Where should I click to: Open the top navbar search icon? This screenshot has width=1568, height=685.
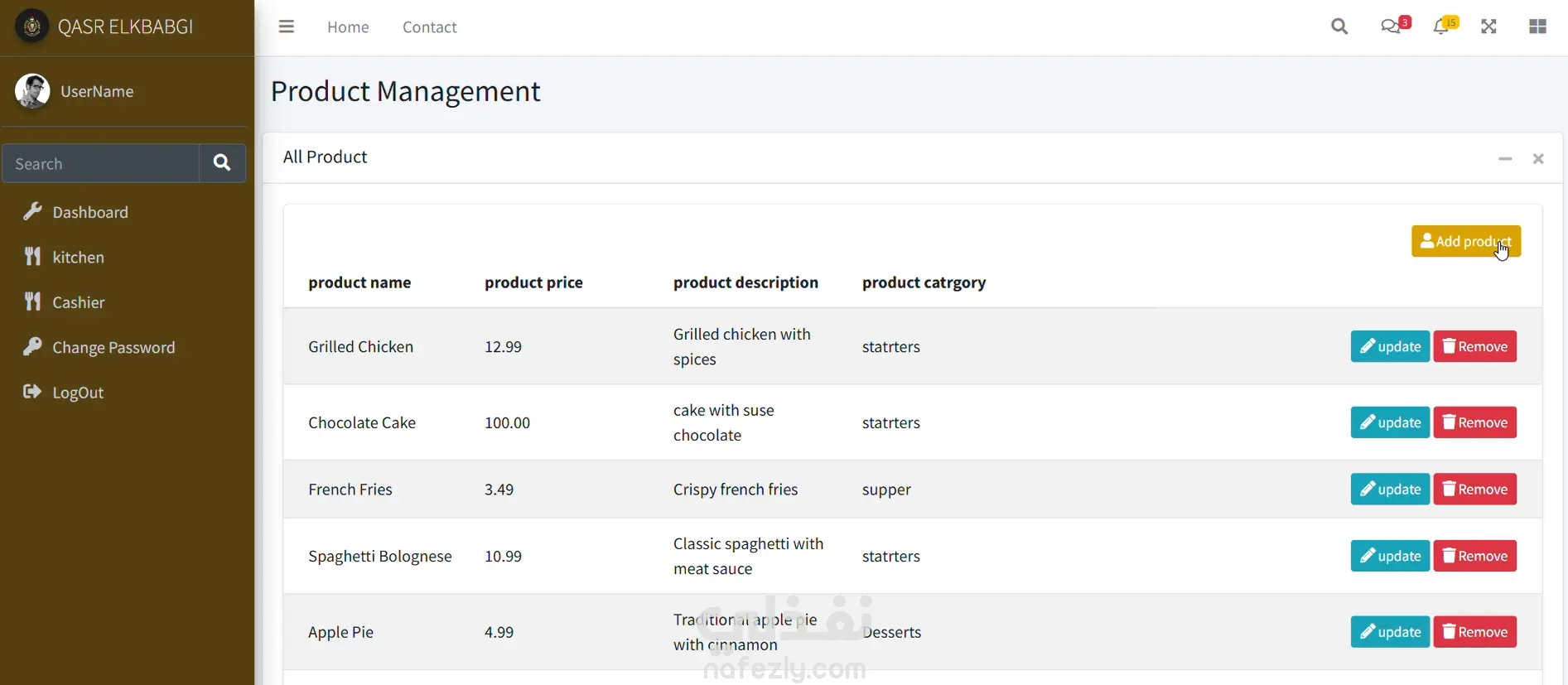pyautogui.click(x=1339, y=27)
